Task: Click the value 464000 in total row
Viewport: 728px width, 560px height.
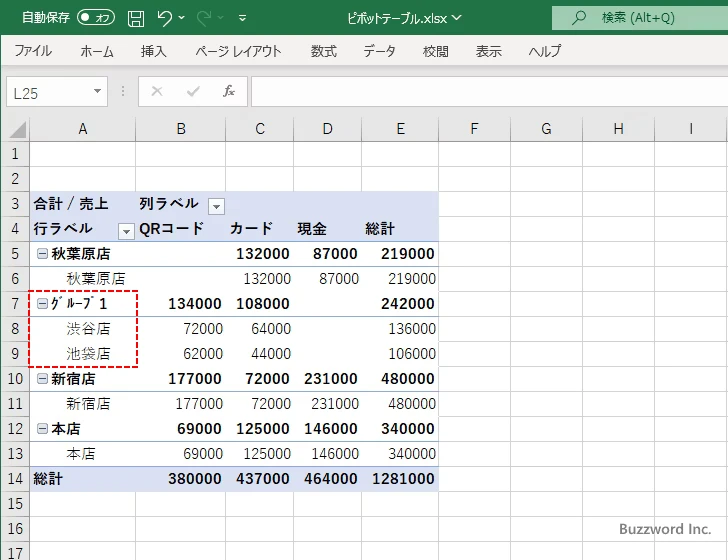Action: pyautogui.click(x=331, y=479)
